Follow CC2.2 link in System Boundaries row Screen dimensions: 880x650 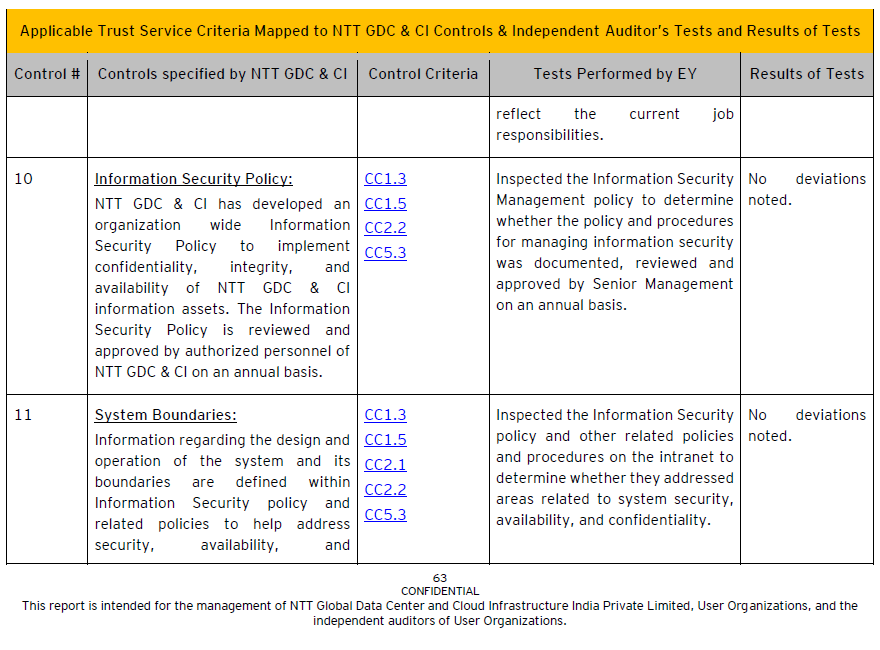(x=385, y=490)
